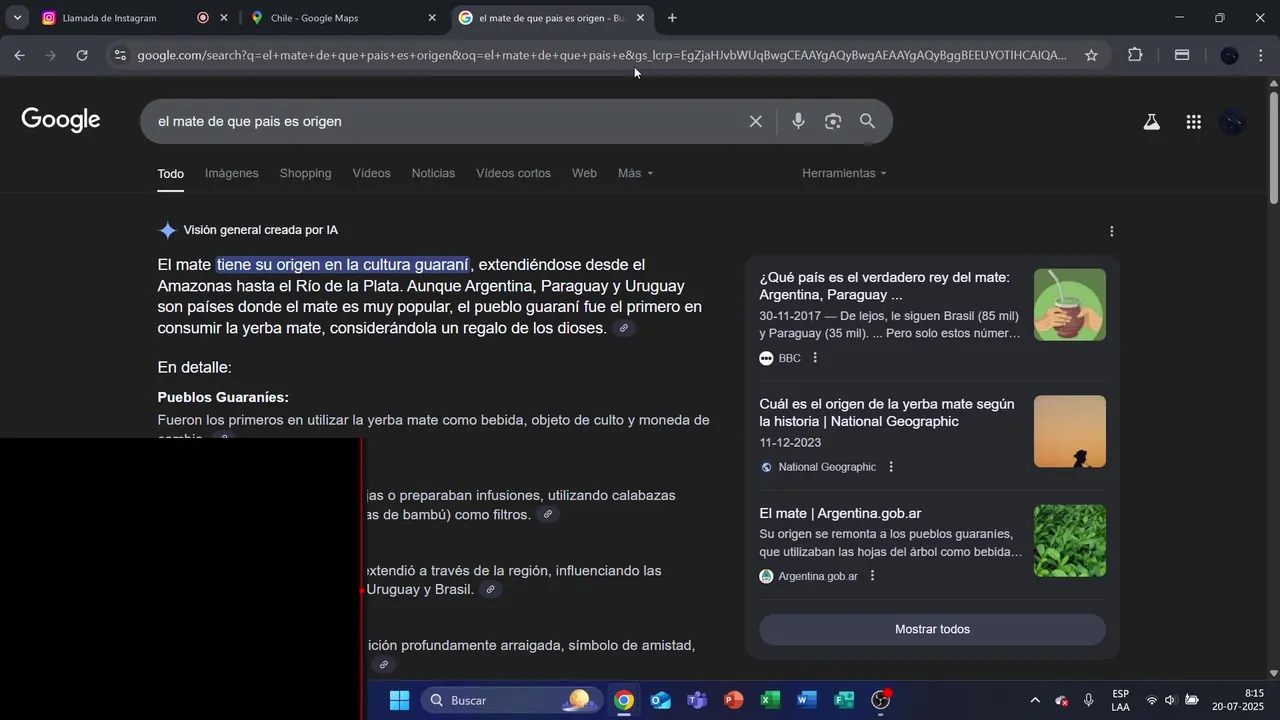Image resolution: width=1280 pixels, height=720 pixels.
Task: Click the page vertical scrollbar
Action: 1273,148
